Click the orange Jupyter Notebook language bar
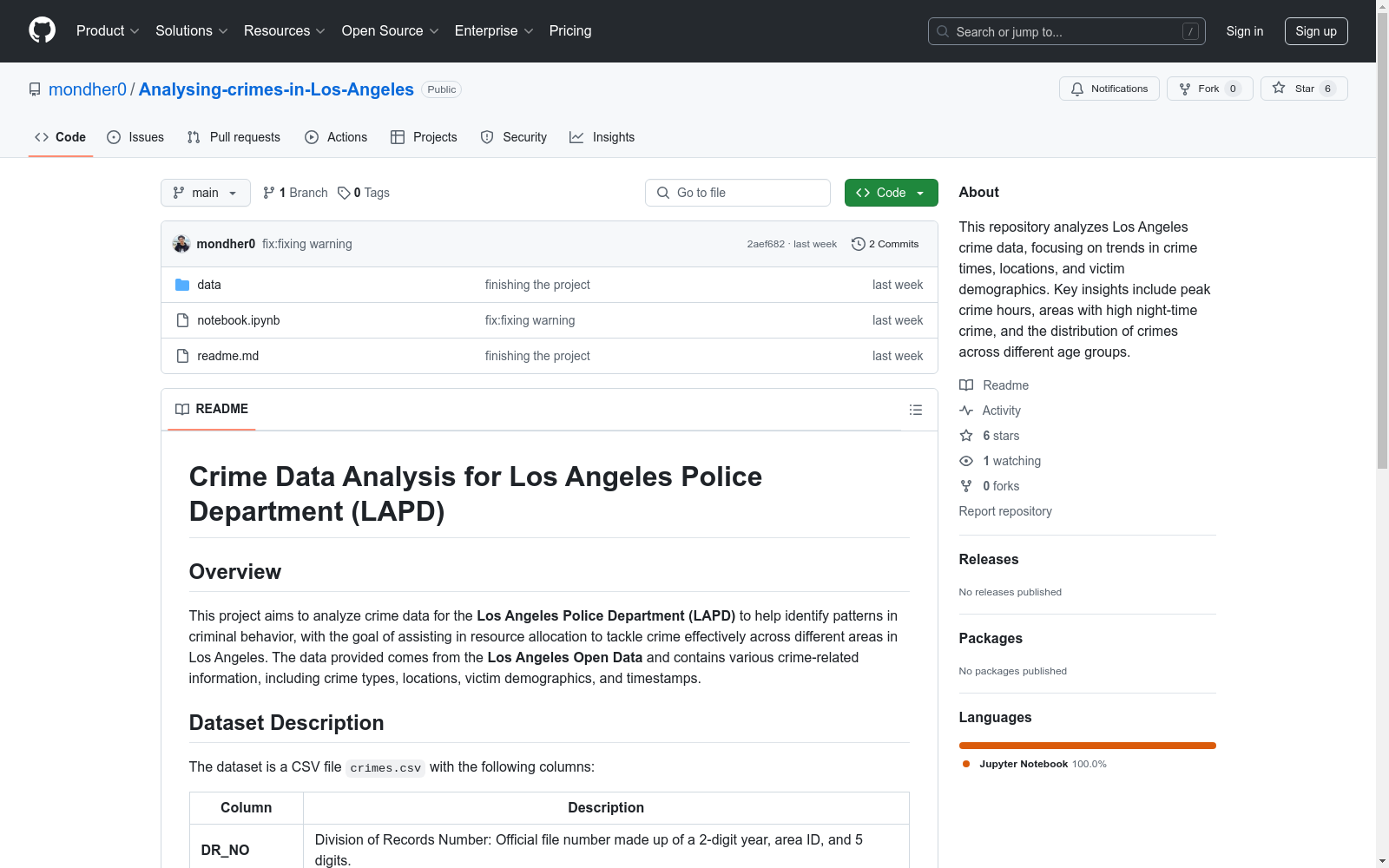1389x868 pixels. (x=1087, y=746)
